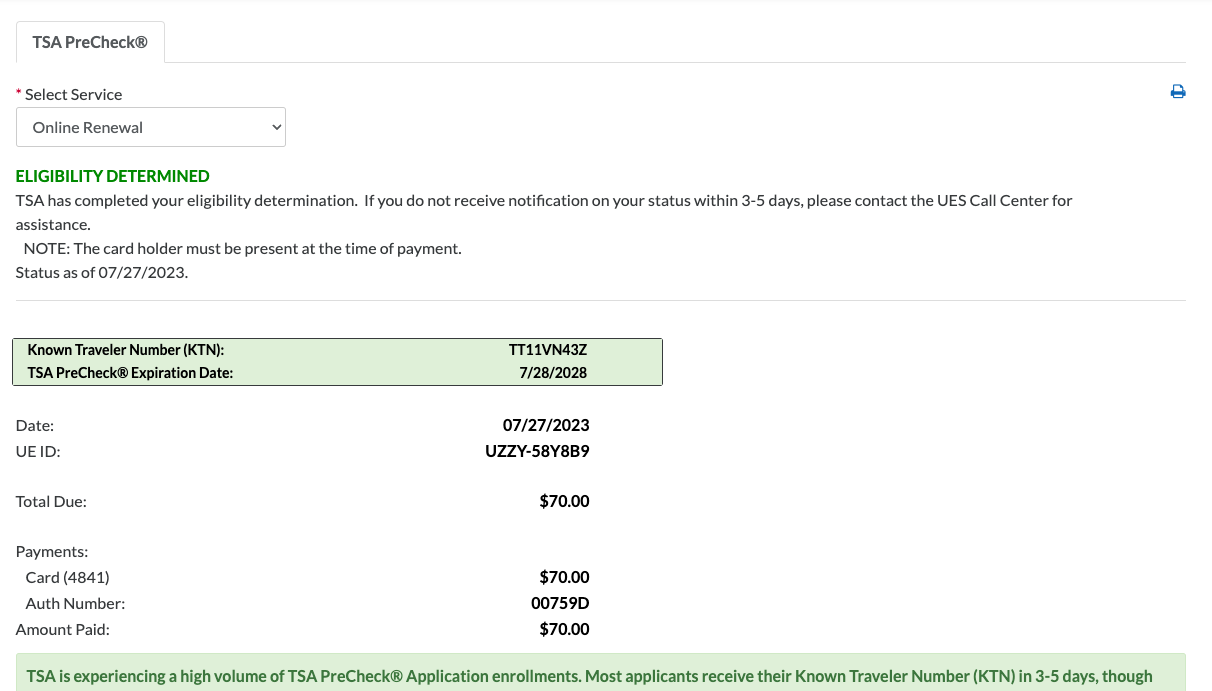The width and height of the screenshot is (1212, 691).
Task: Click the Known Traveler Number (KTN) label
Action: [126, 350]
